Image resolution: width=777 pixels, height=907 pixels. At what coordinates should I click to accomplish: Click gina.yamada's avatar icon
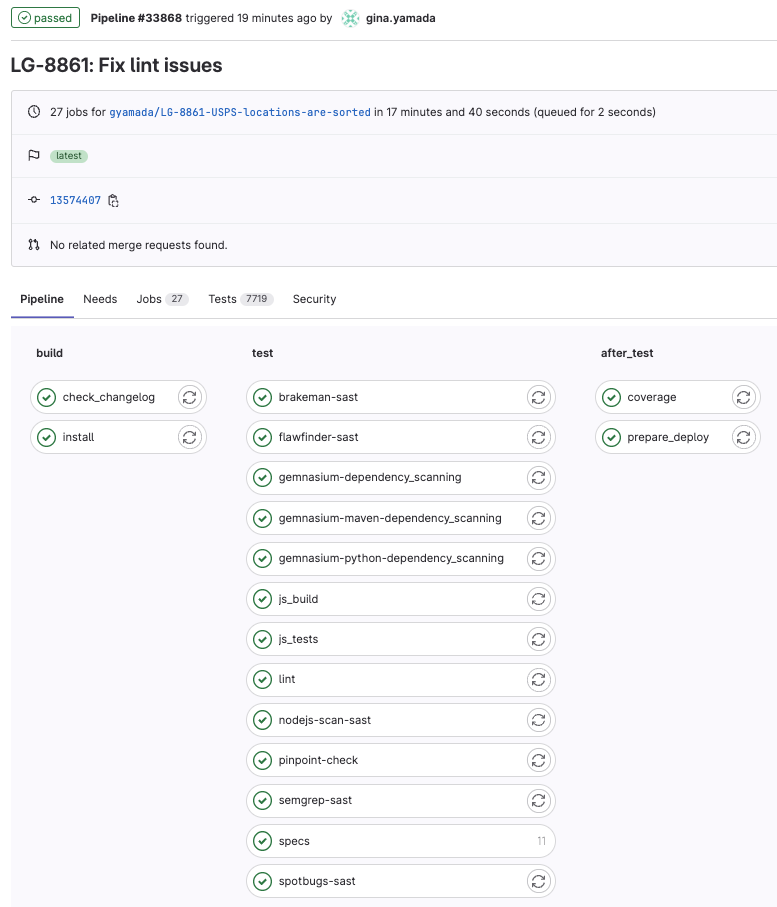pyautogui.click(x=350, y=18)
